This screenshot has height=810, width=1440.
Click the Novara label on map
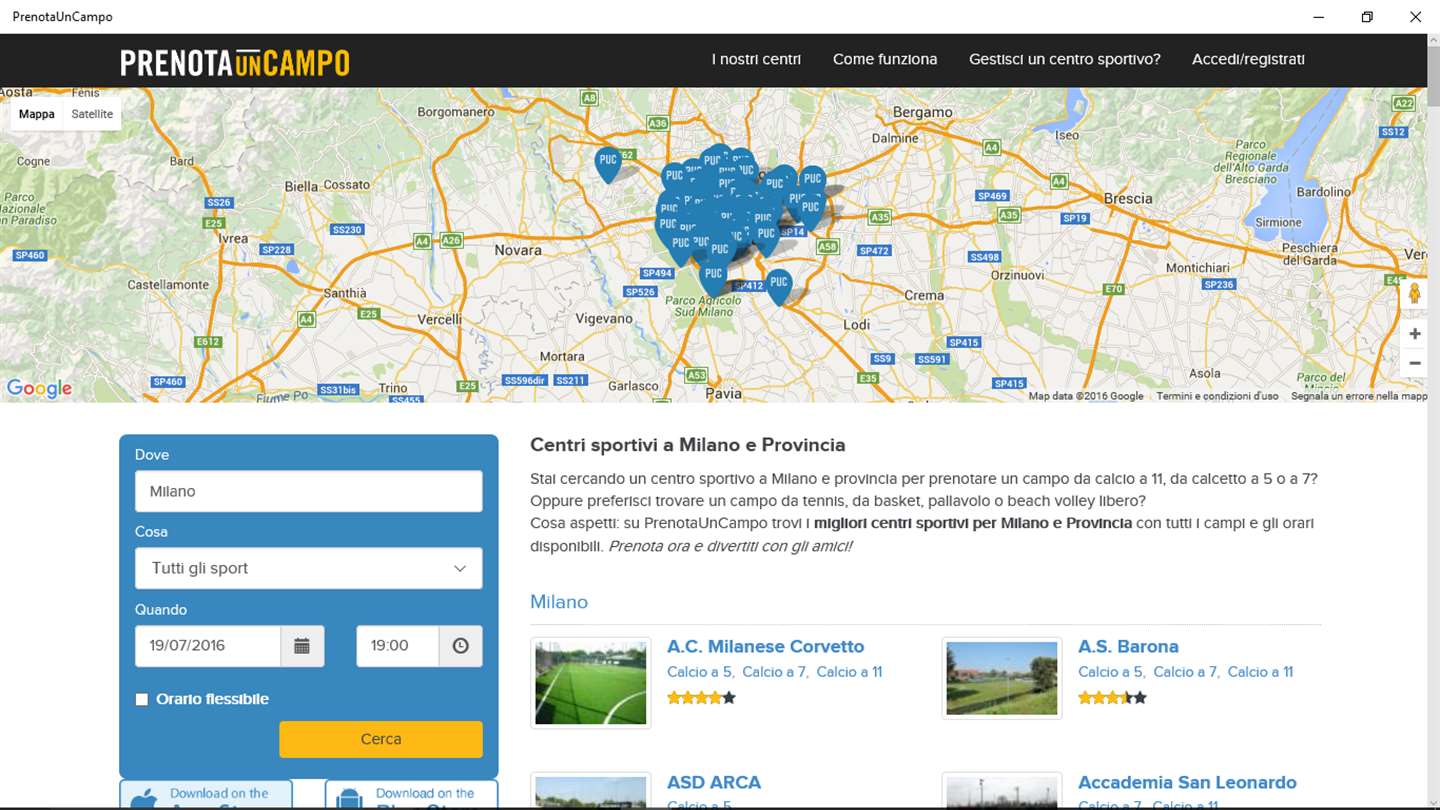(x=518, y=249)
